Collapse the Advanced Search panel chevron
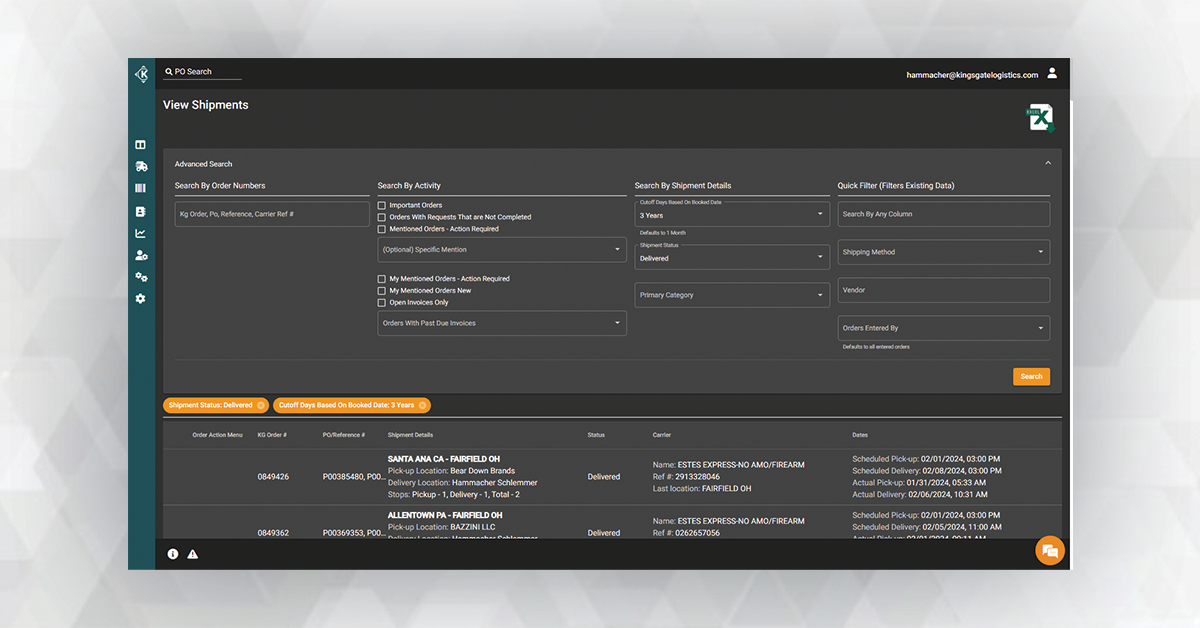The width and height of the screenshot is (1200, 628). (x=1048, y=163)
